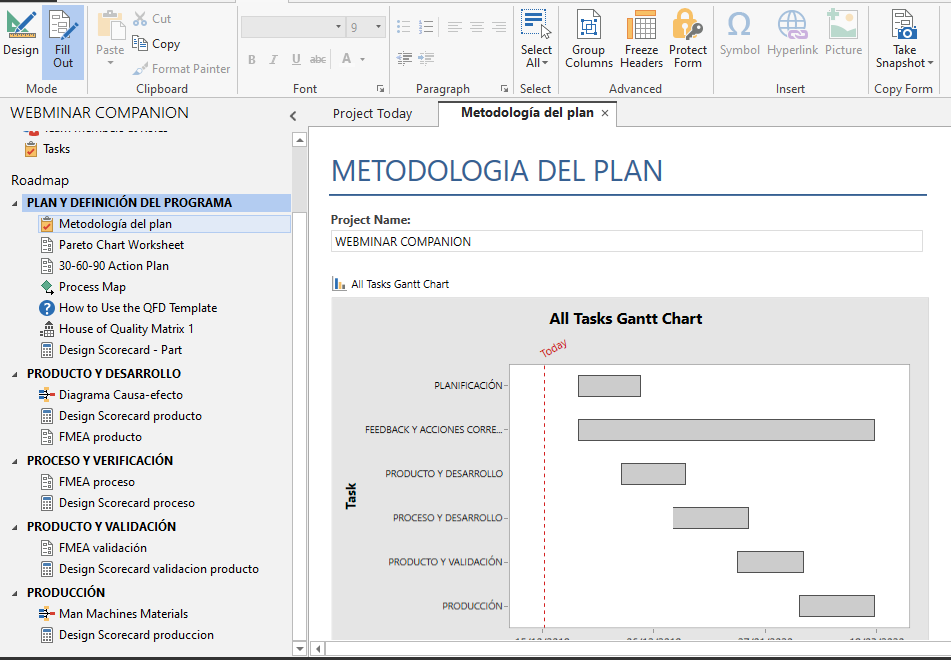Close the Metodología del plan tab
Screen dimensions: 951x660
tap(605, 113)
